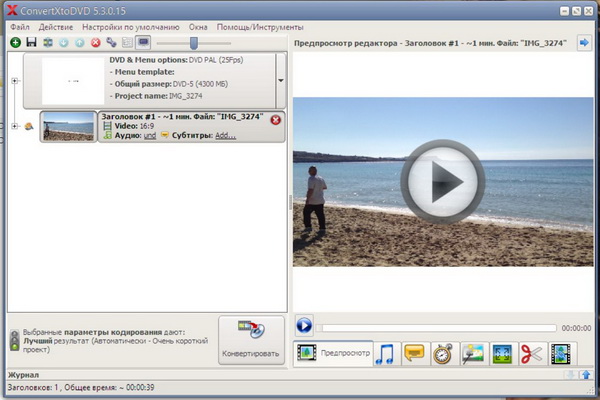Viewport: 600px width, 400px height.
Task: Click the Конвертировать button
Action: click(x=249, y=341)
